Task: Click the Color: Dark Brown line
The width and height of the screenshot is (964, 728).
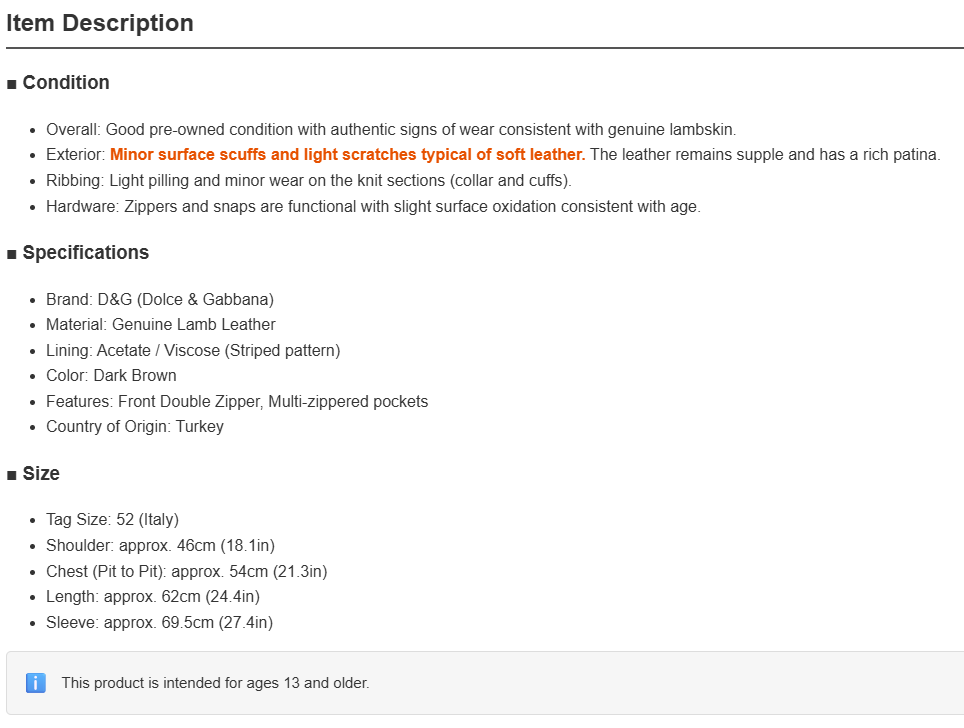Action: [111, 376]
